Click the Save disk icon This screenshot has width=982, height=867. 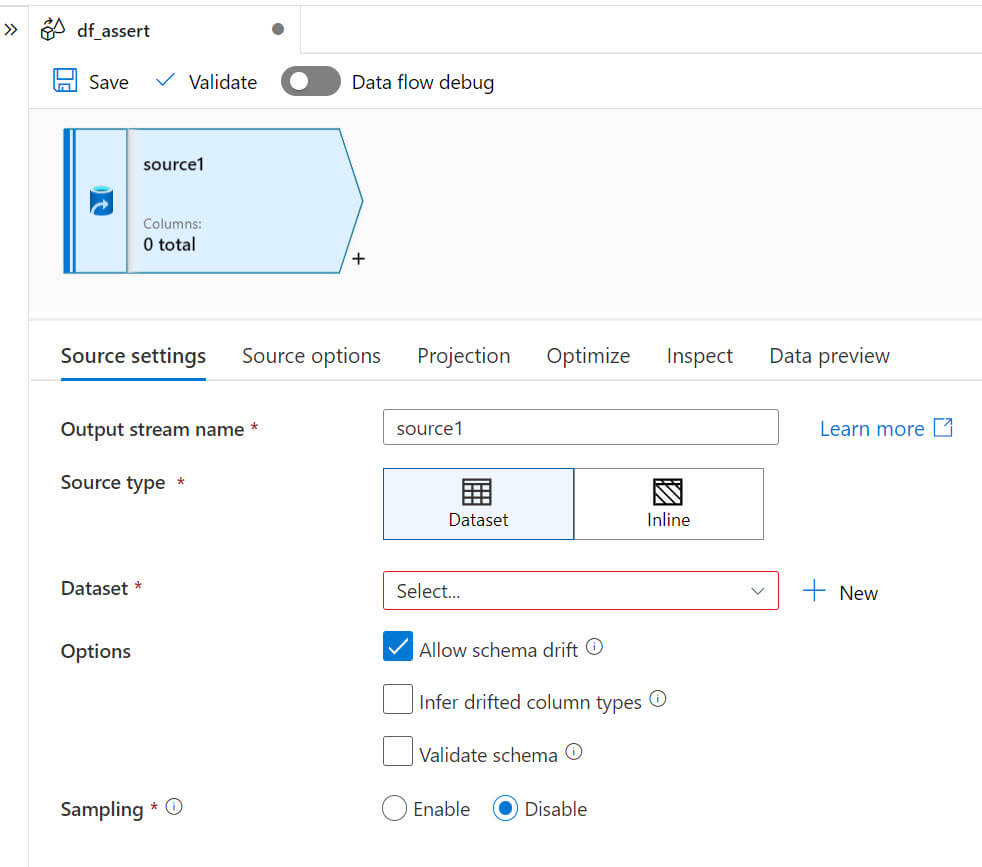tap(65, 82)
